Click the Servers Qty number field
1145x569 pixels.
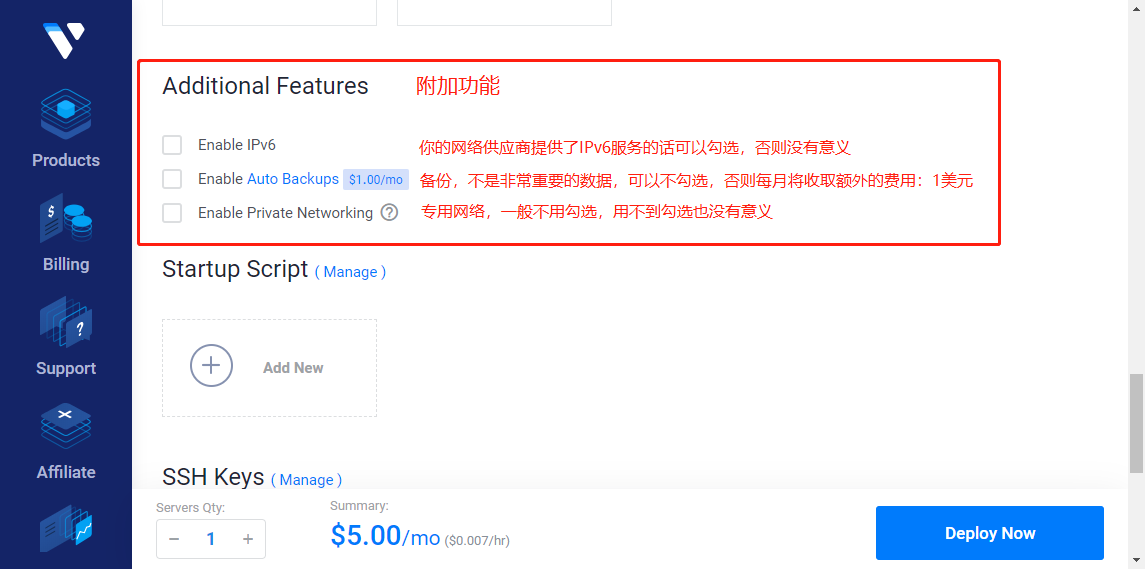coord(211,539)
